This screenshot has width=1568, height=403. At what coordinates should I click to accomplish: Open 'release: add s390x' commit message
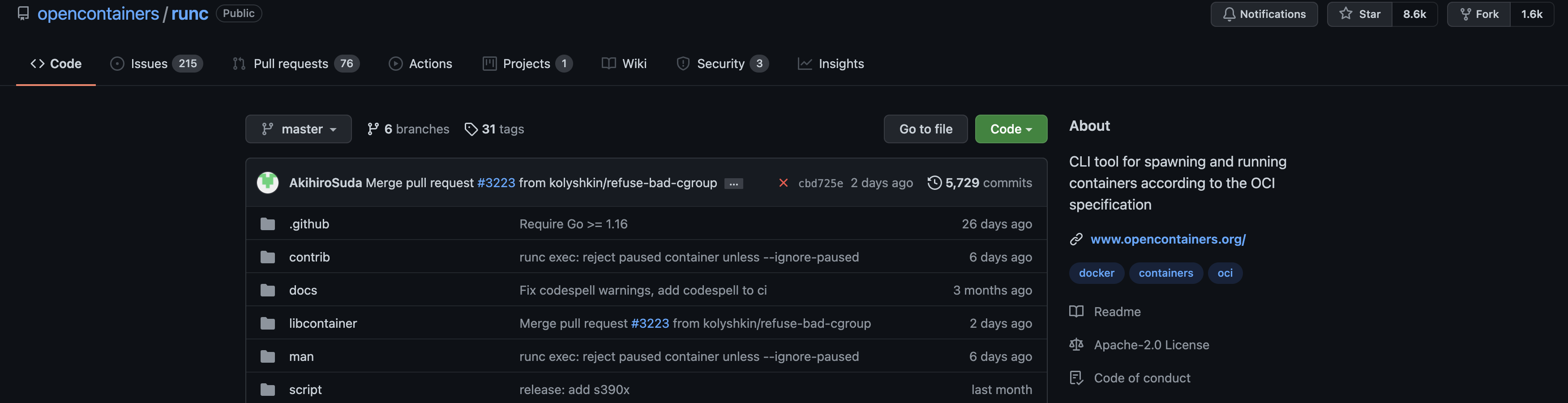(x=574, y=390)
